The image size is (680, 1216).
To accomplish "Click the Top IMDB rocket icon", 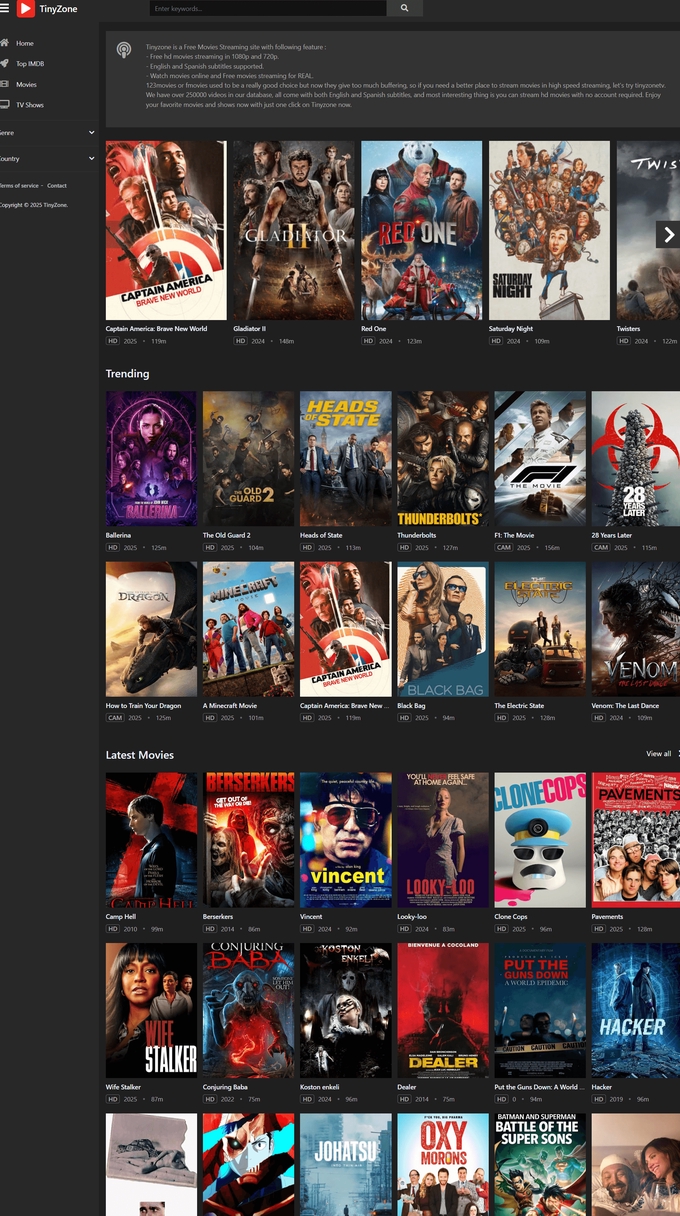I will point(5,64).
